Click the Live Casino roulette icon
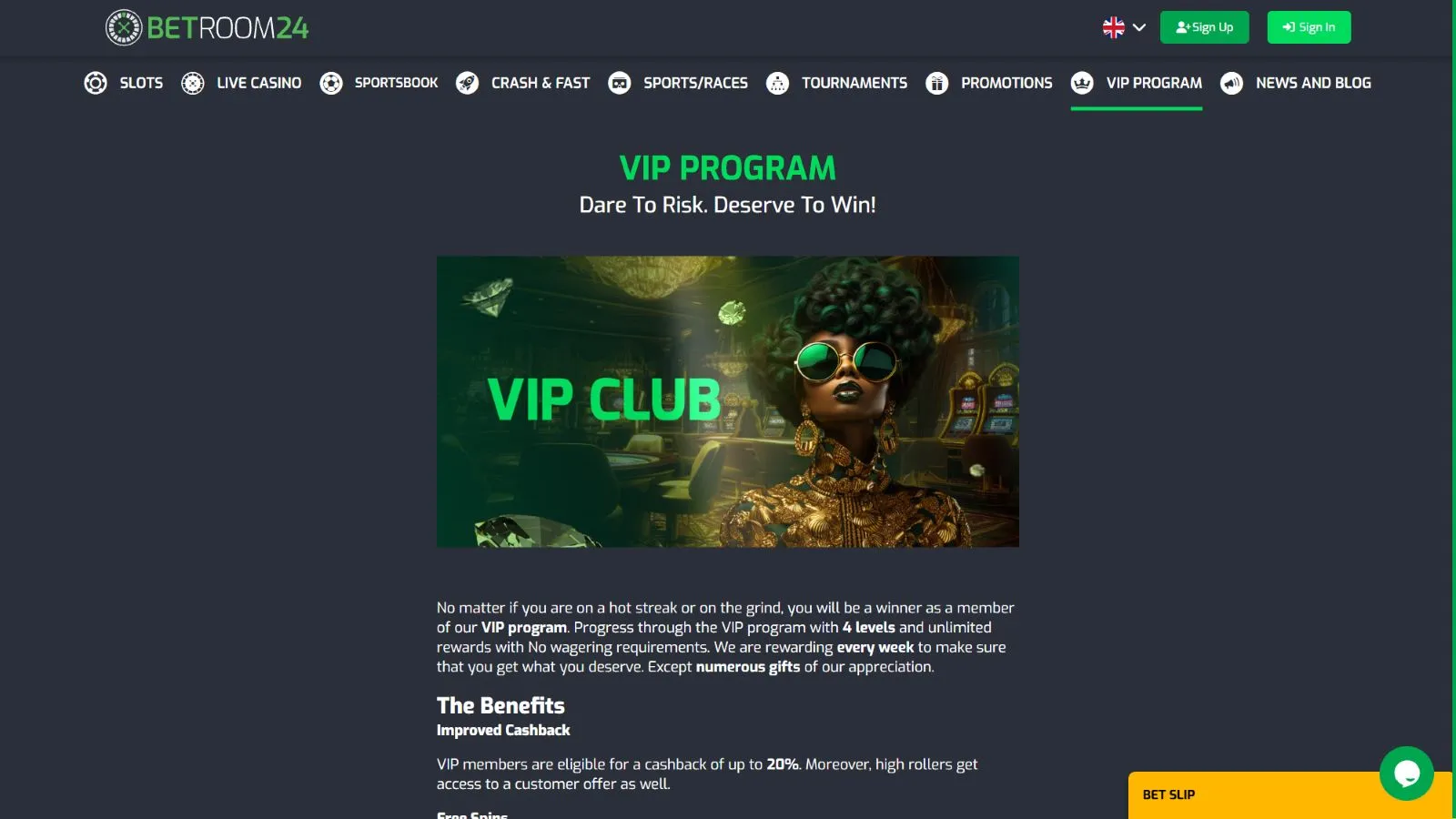This screenshot has height=819, width=1456. click(x=193, y=83)
